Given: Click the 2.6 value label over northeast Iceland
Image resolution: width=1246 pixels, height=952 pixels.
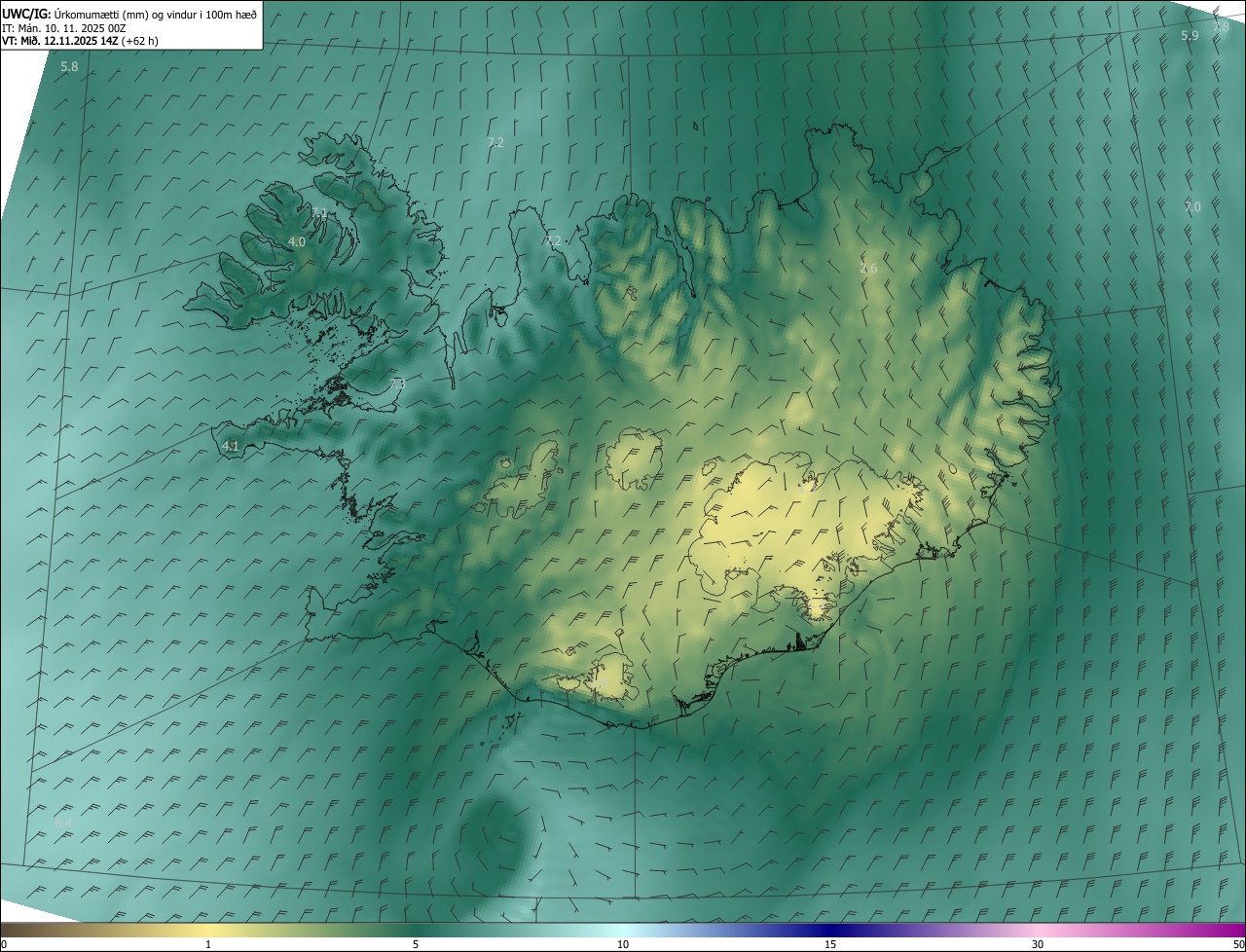Looking at the screenshot, I should [868, 268].
